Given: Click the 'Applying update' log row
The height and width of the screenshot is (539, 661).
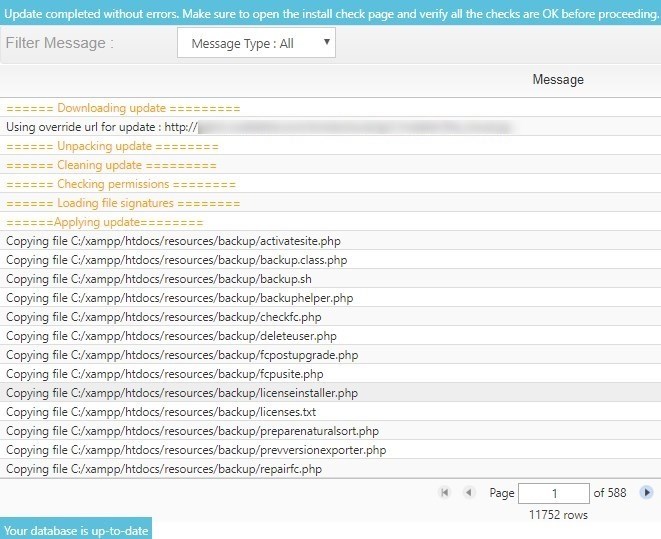Looking at the screenshot, I should point(105,222).
